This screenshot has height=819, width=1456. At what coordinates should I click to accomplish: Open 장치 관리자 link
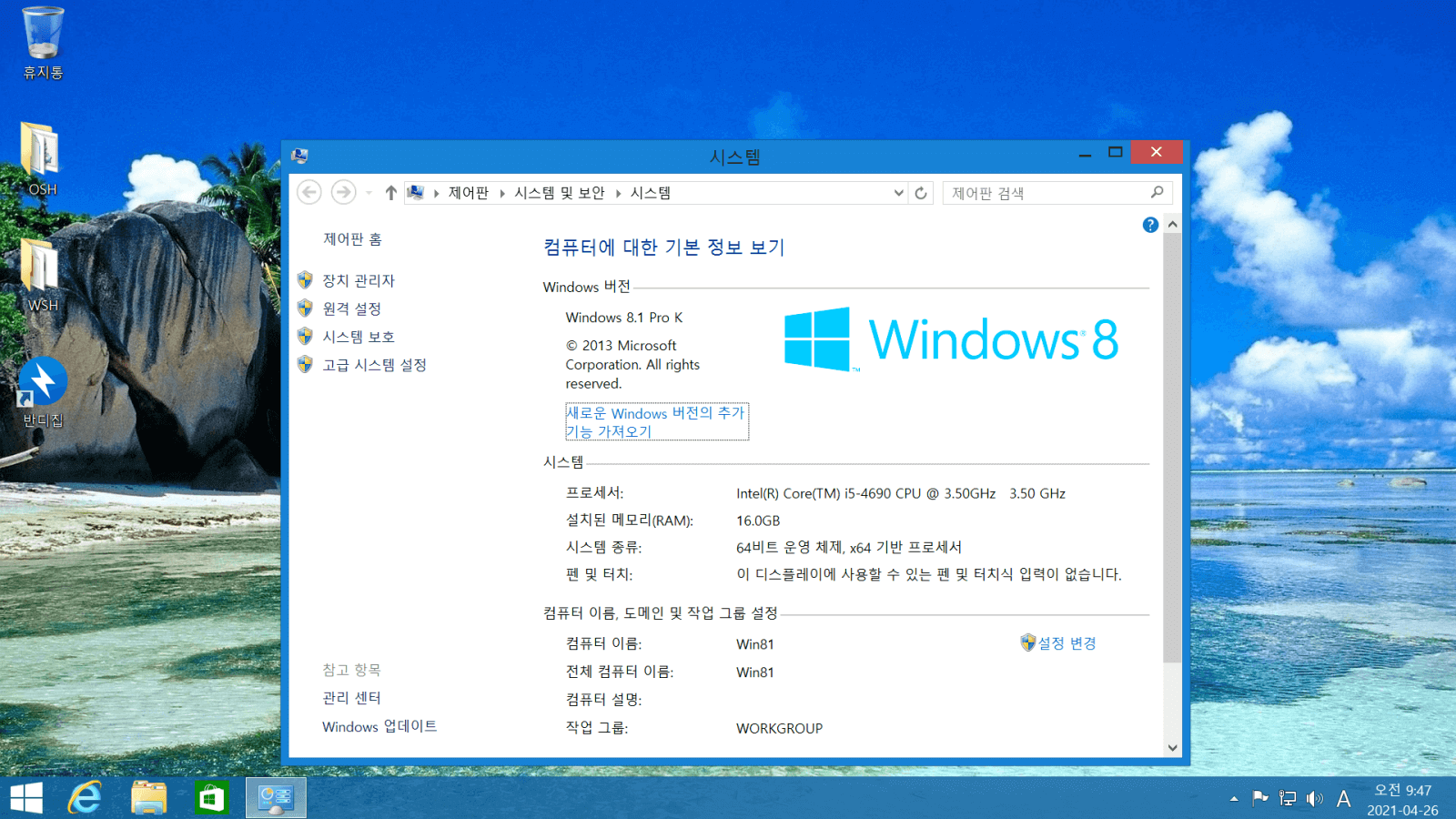359,280
